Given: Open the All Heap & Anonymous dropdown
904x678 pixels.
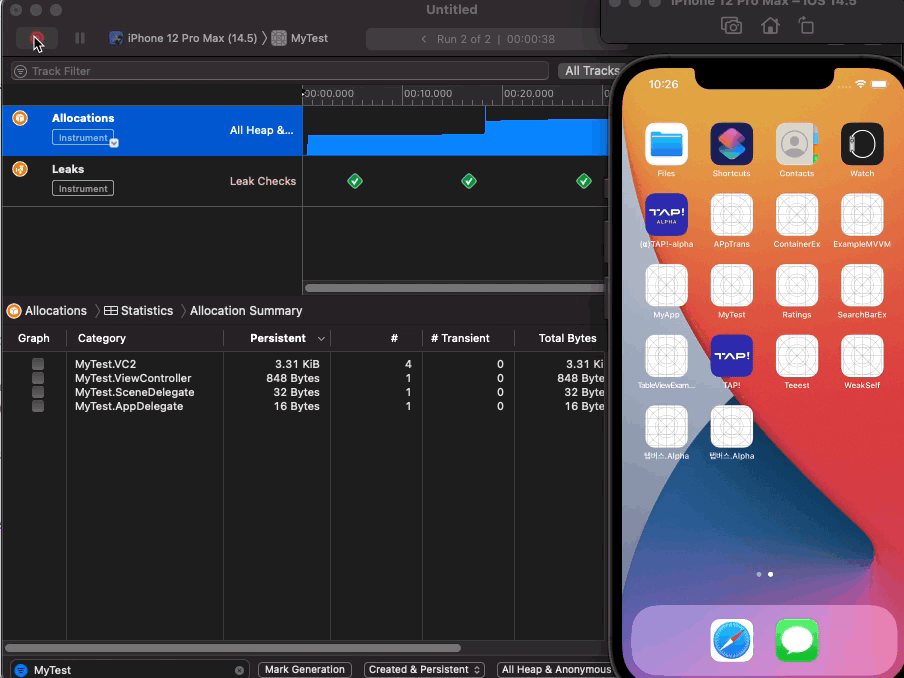Looking at the screenshot, I should coord(556,669).
